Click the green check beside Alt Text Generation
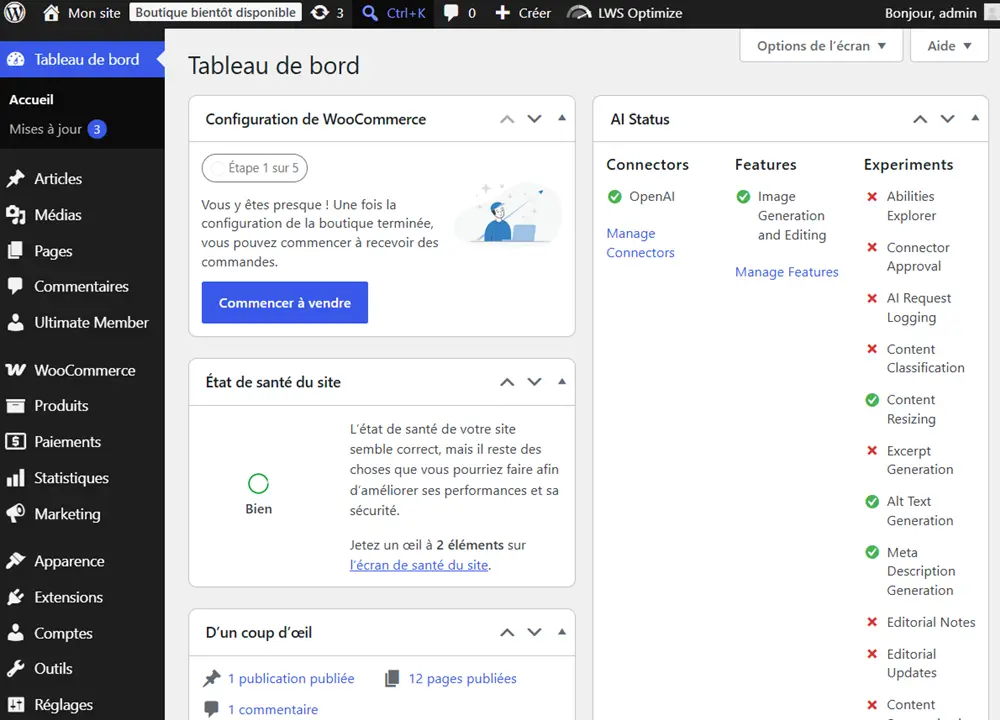This screenshot has height=720, width=1000. pos(872,501)
